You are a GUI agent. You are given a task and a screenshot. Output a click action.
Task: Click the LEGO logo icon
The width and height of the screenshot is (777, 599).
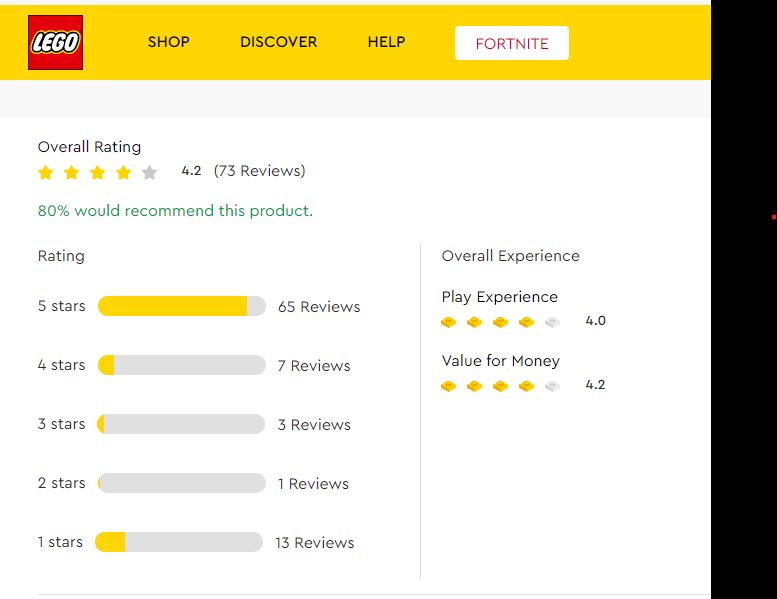55,43
